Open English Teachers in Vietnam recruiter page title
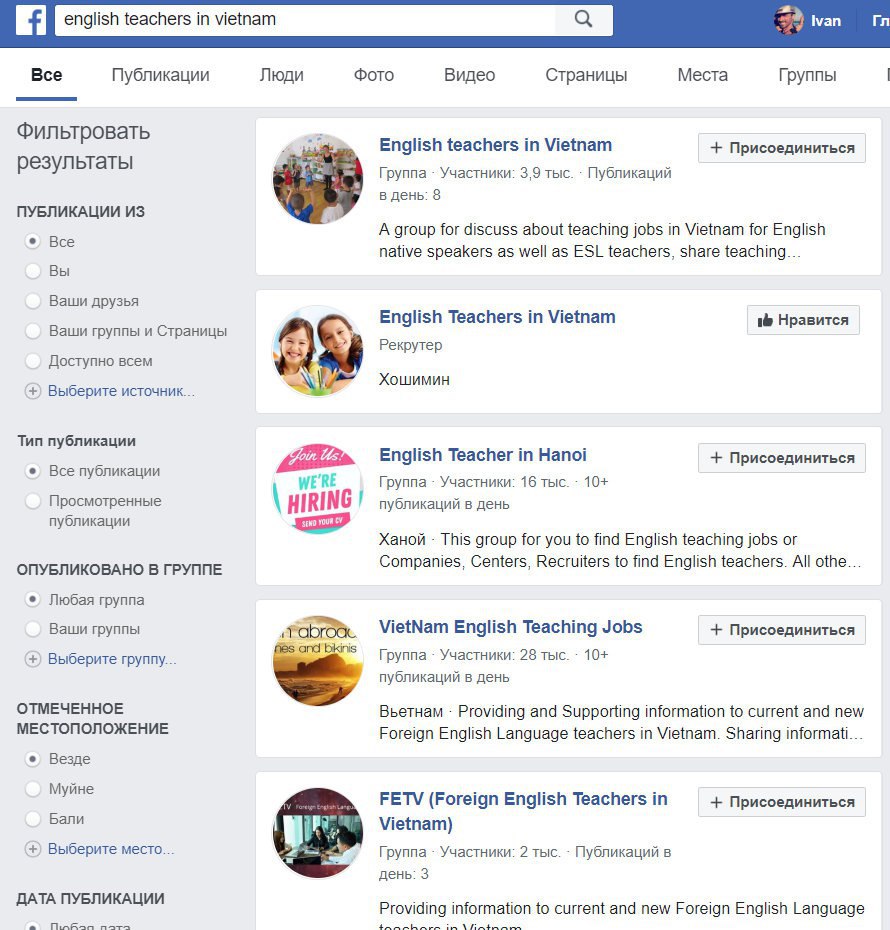 497,317
